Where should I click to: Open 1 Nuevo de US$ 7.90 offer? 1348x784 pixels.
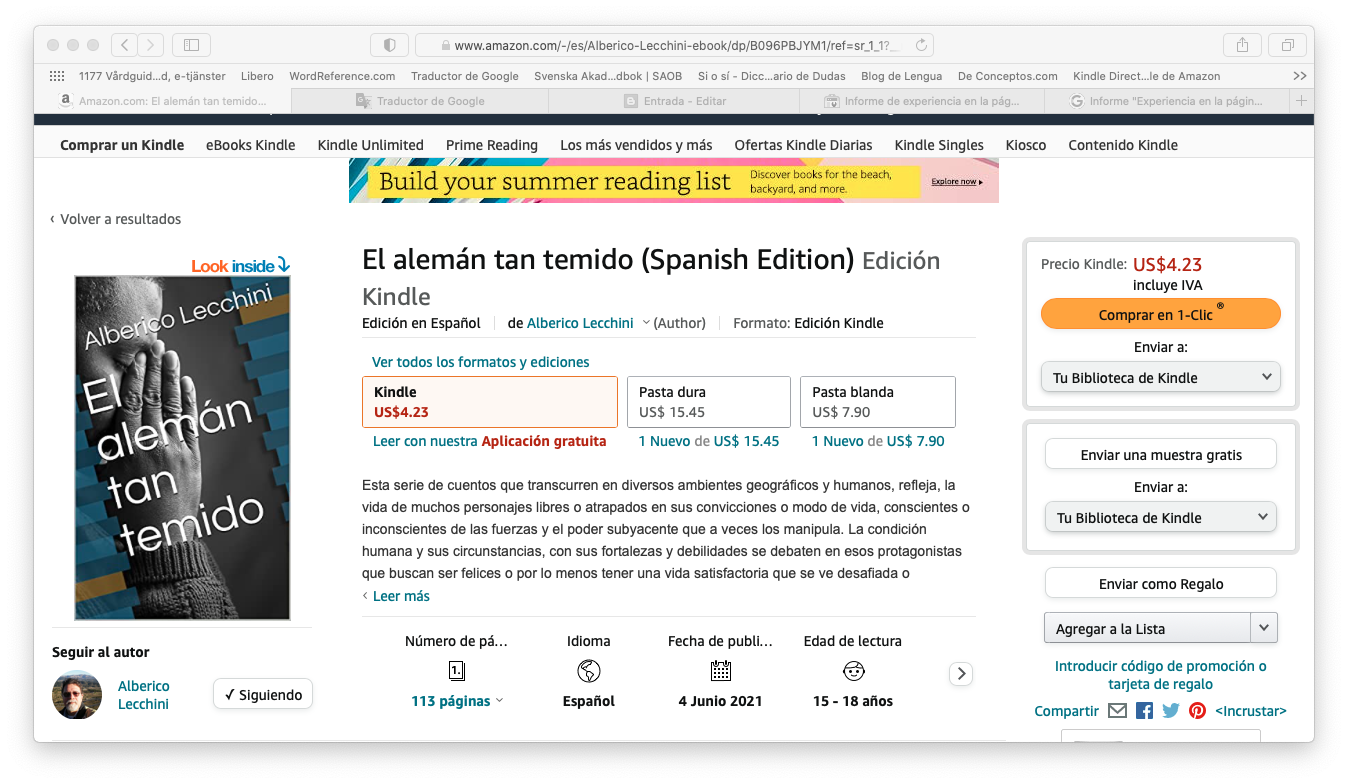[878, 441]
